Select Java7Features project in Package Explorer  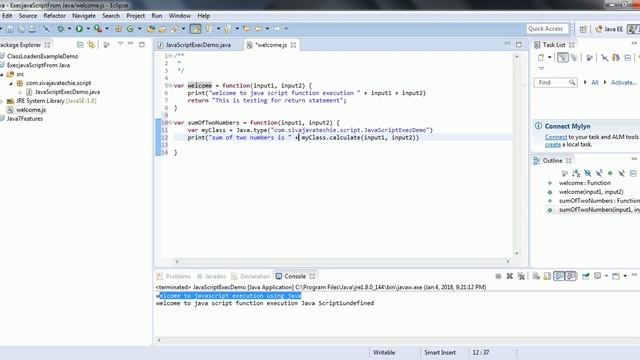point(24,119)
